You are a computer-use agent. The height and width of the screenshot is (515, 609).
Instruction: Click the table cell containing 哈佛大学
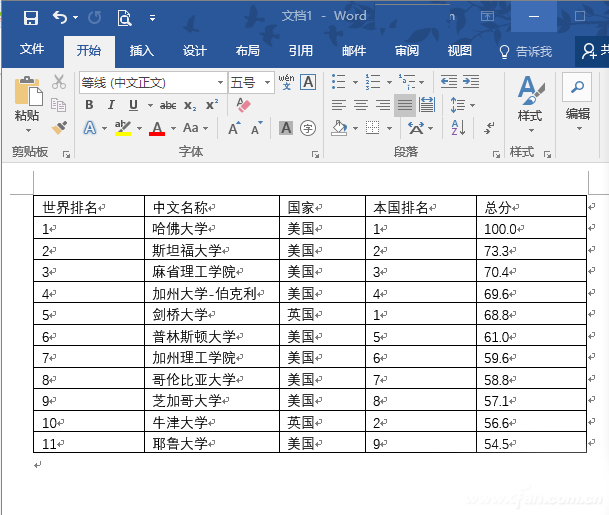coord(211,229)
